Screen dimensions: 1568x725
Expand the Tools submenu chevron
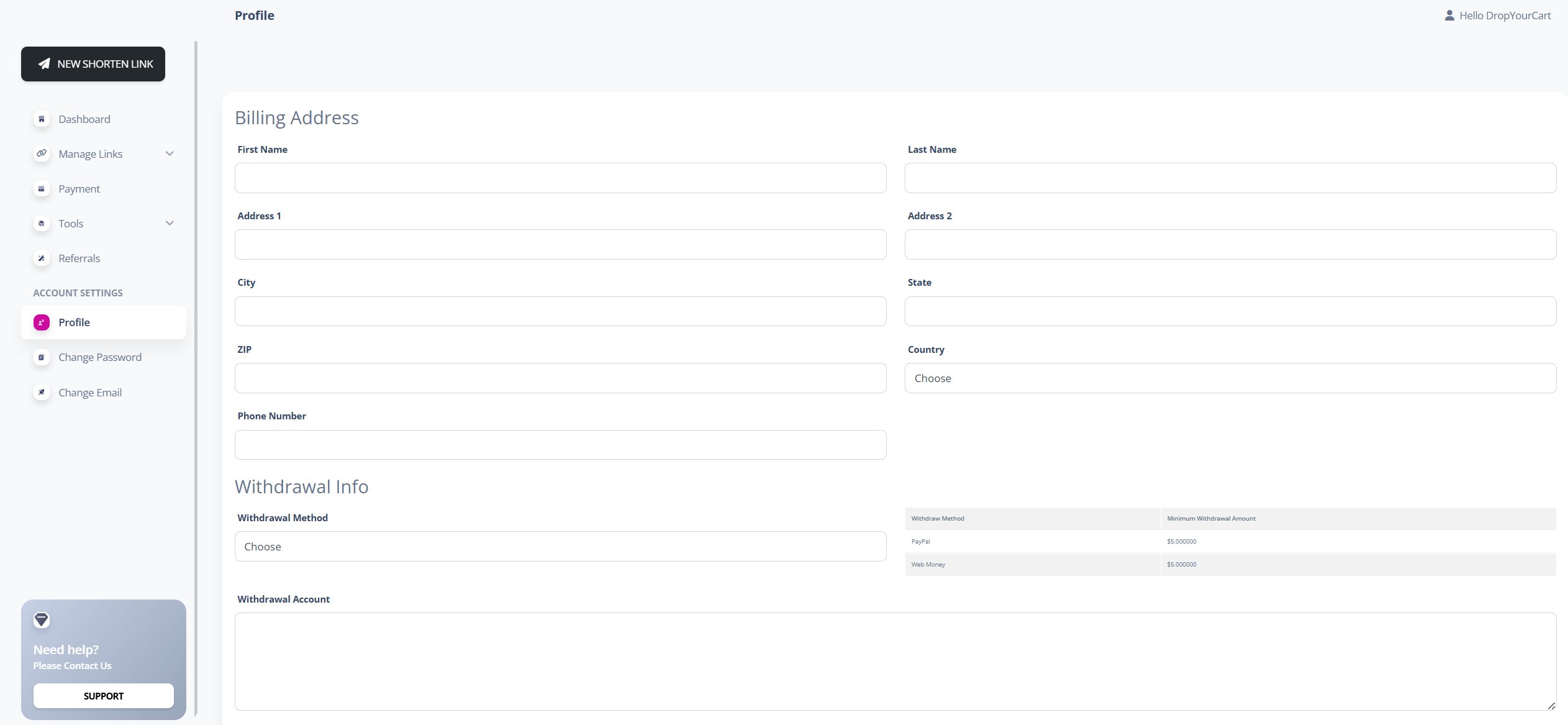170,223
